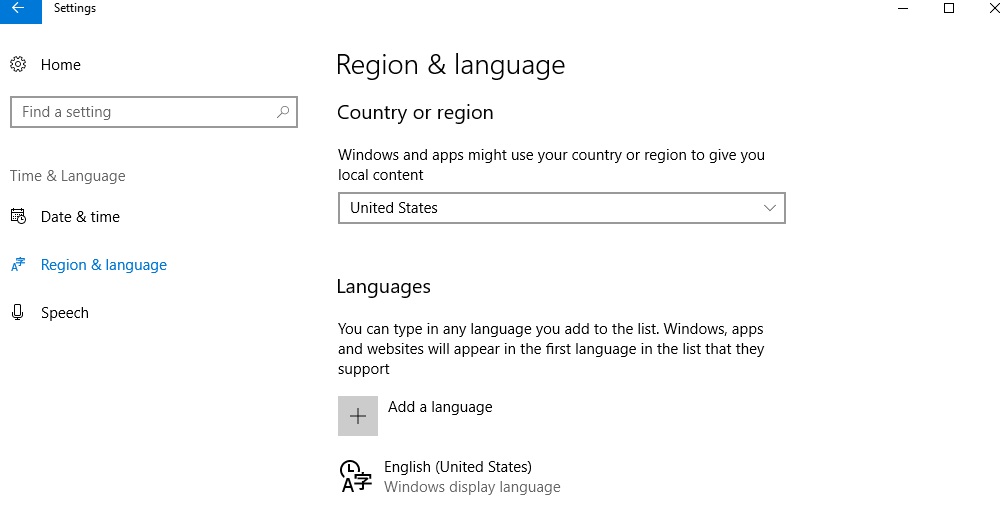
Task: Click the Add a language label
Action: pos(440,407)
